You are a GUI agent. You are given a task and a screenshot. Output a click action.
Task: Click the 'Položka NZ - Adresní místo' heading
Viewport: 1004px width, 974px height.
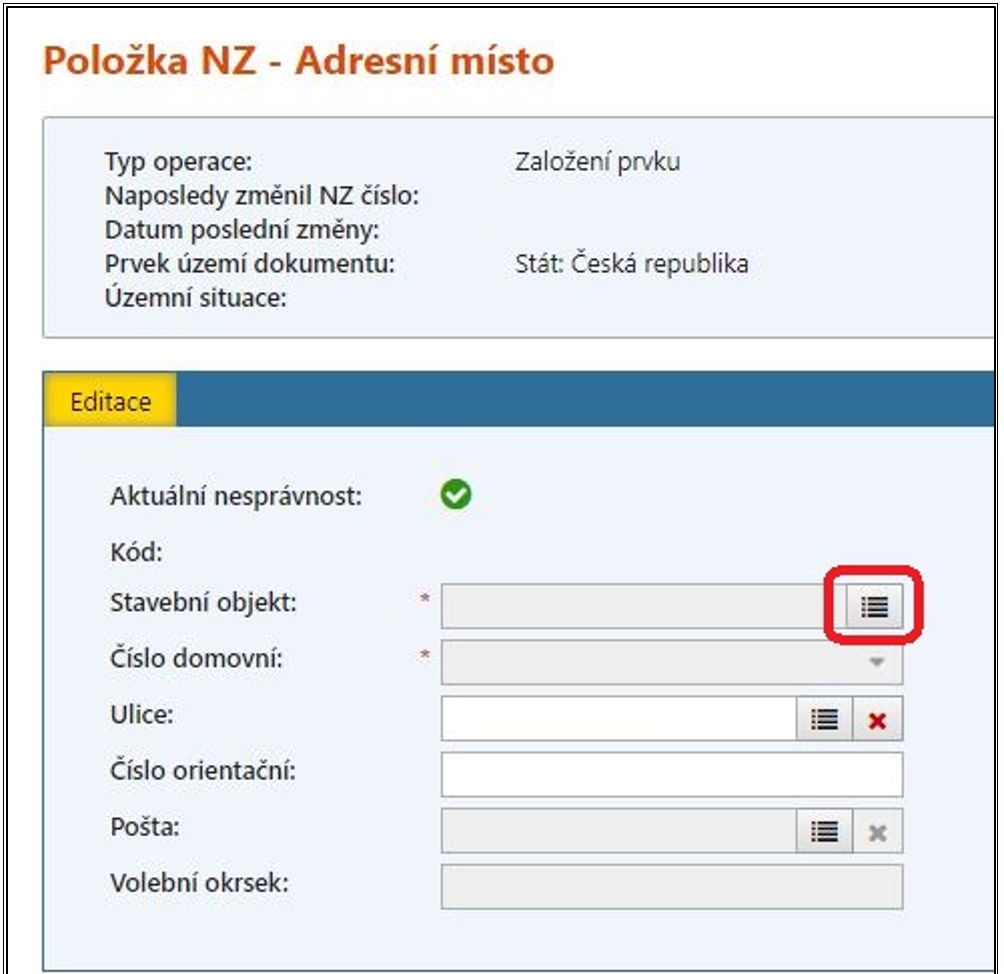pyautogui.click(x=298, y=62)
